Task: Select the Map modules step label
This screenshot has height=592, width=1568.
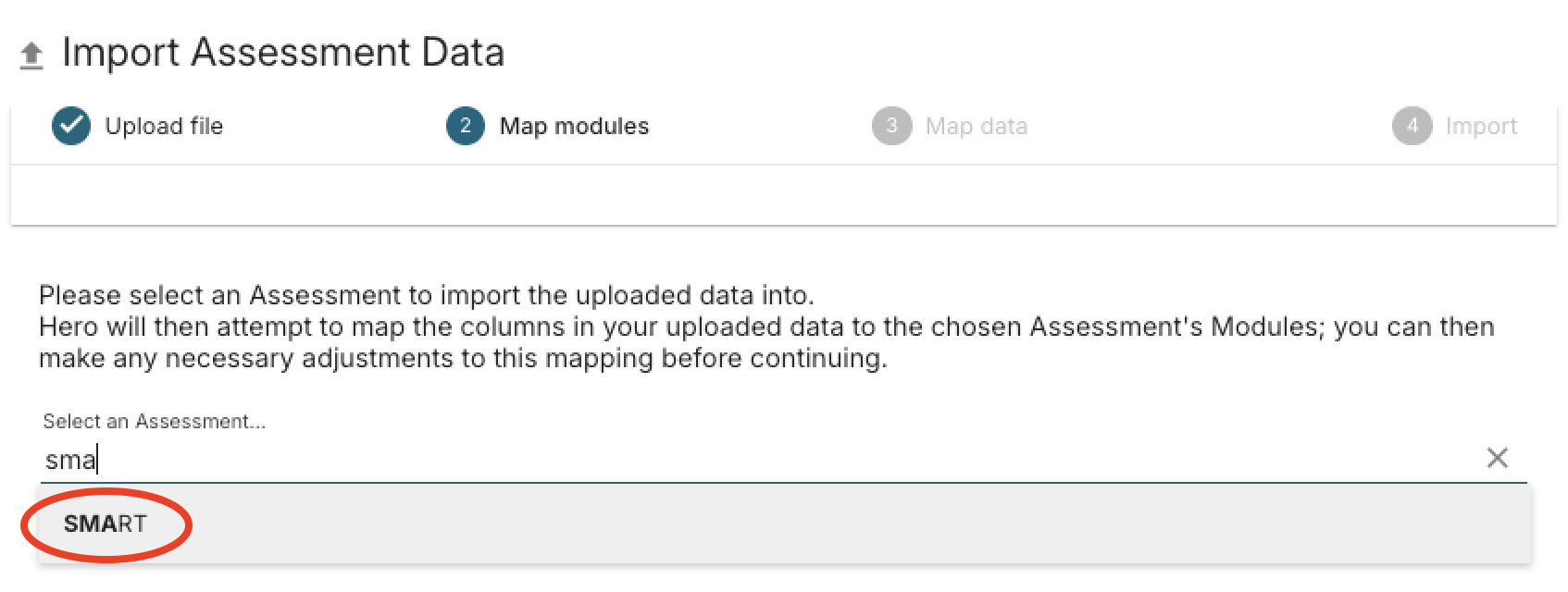Action: [574, 126]
